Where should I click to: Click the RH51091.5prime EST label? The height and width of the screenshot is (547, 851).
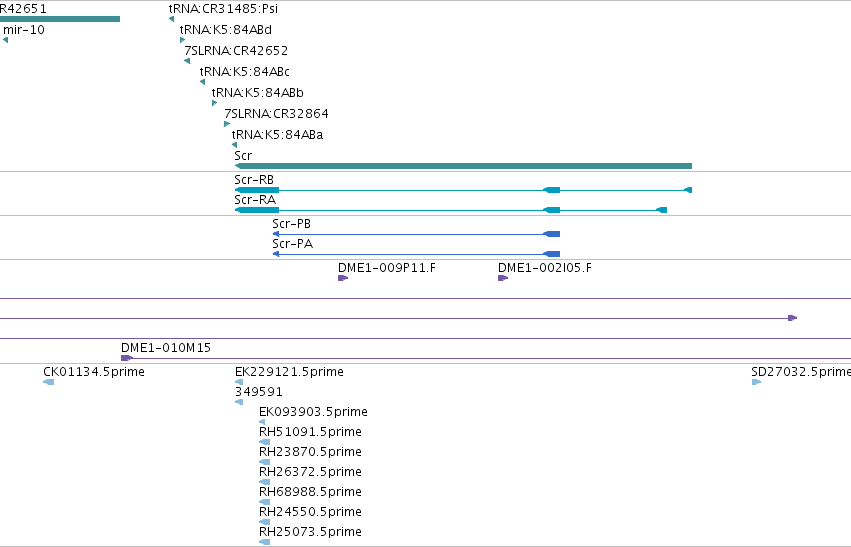(310, 431)
